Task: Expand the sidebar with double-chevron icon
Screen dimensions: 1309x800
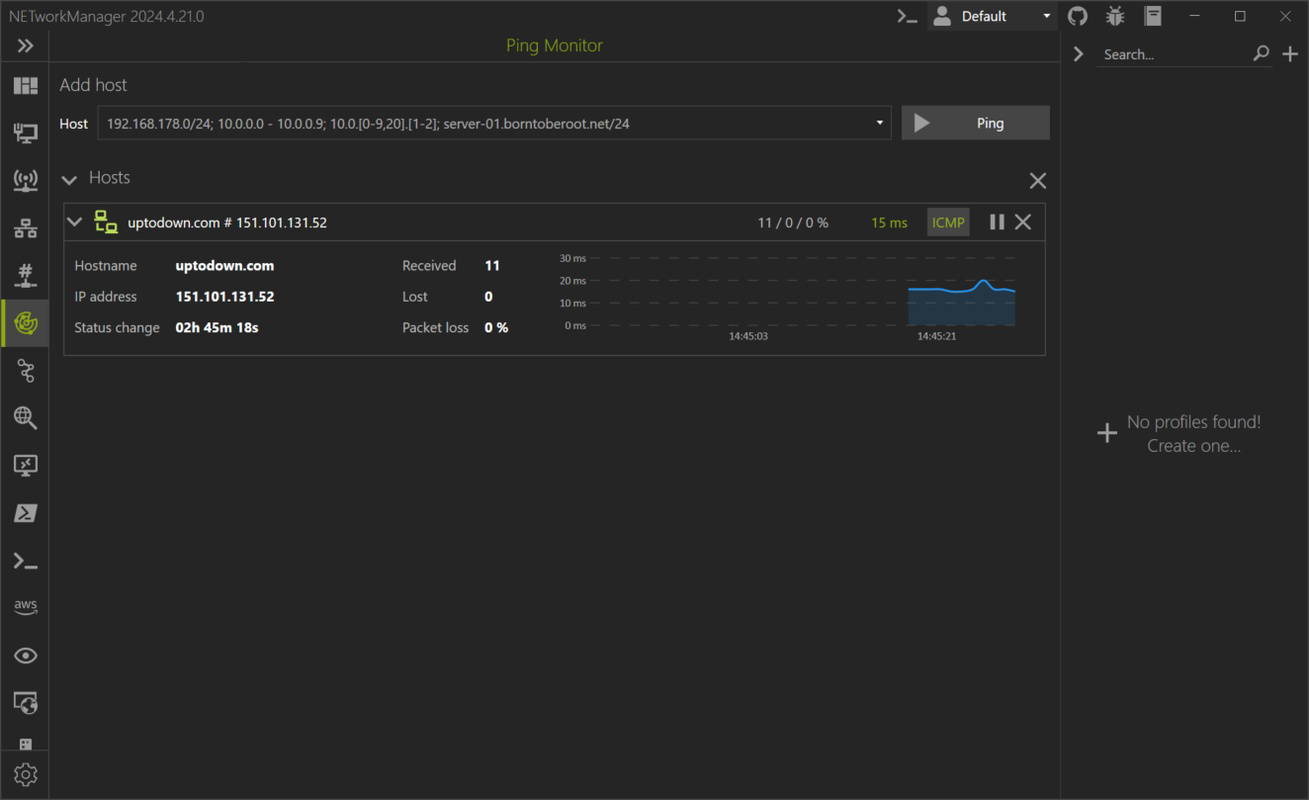Action: (25, 46)
